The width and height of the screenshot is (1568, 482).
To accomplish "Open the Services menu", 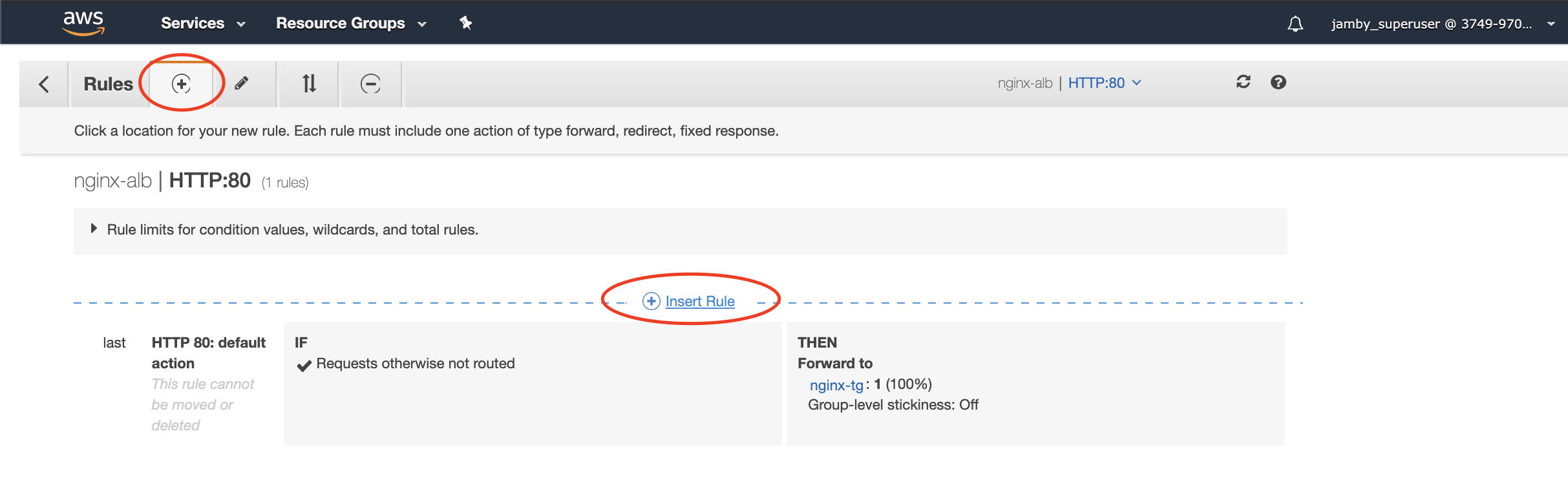I will coord(203,23).
